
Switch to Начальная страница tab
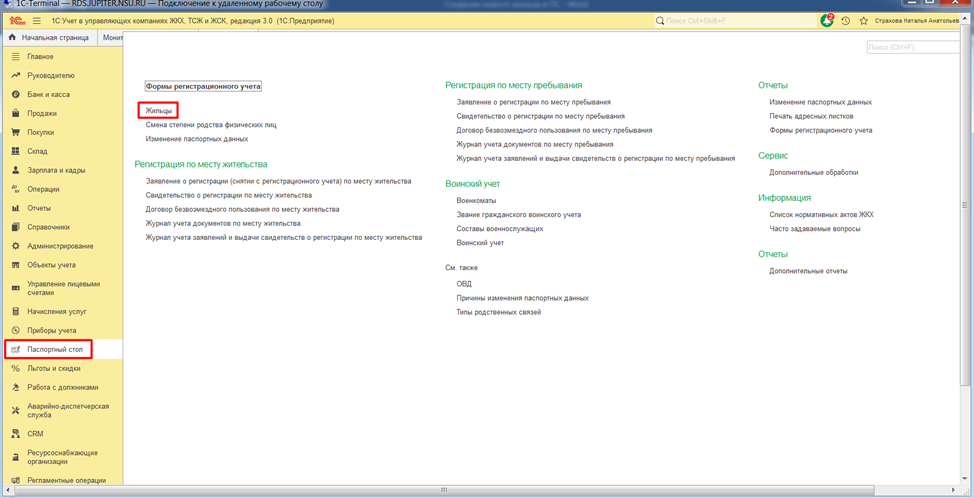[54, 38]
